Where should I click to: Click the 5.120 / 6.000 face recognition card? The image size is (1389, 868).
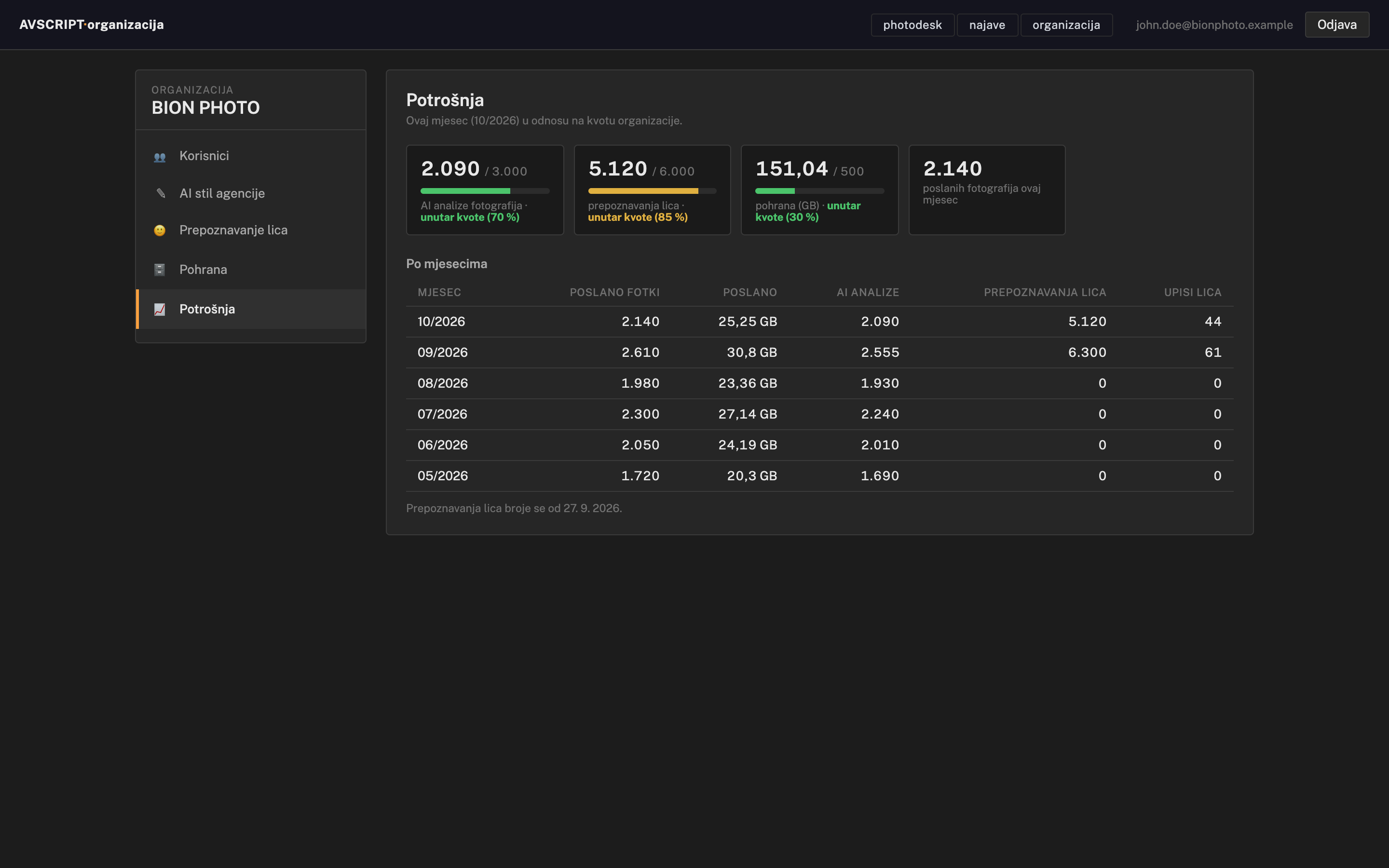click(x=652, y=190)
